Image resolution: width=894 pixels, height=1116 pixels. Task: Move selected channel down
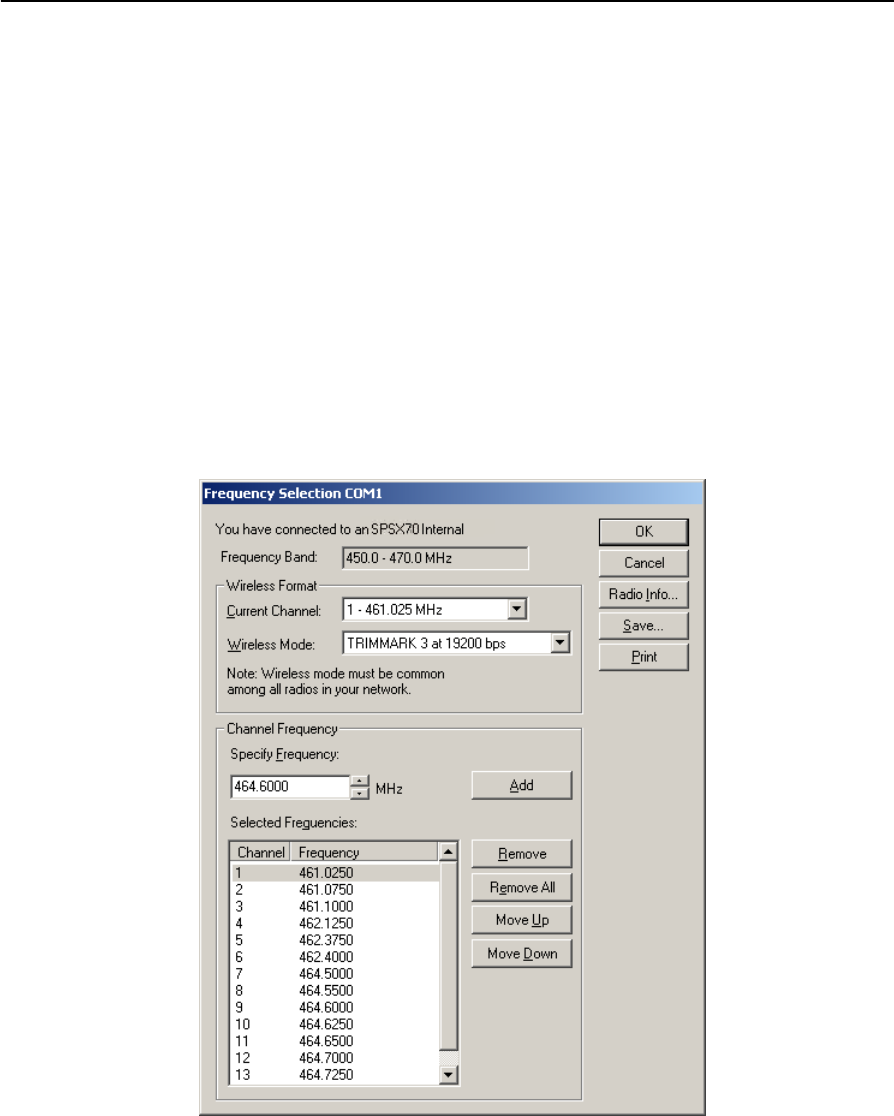[522, 954]
